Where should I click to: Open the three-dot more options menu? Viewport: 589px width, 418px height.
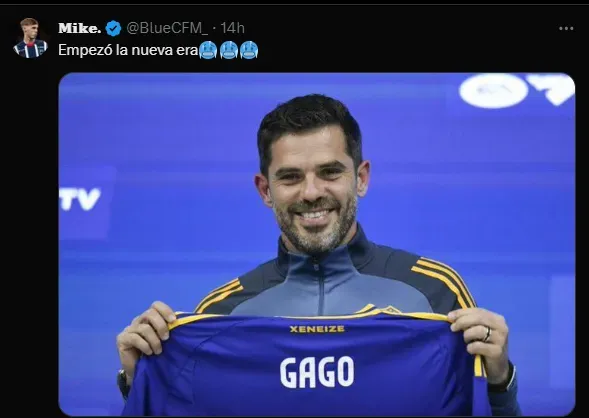tap(566, 29)
